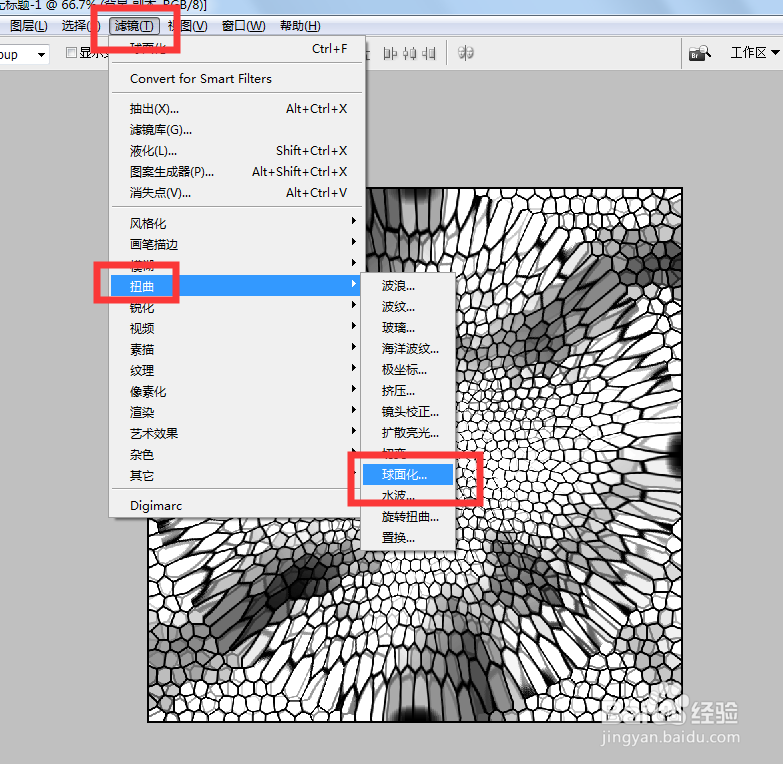Open the 窗口(W) menu
Viewport: 783px width, 764px height.
pos(243,25)
